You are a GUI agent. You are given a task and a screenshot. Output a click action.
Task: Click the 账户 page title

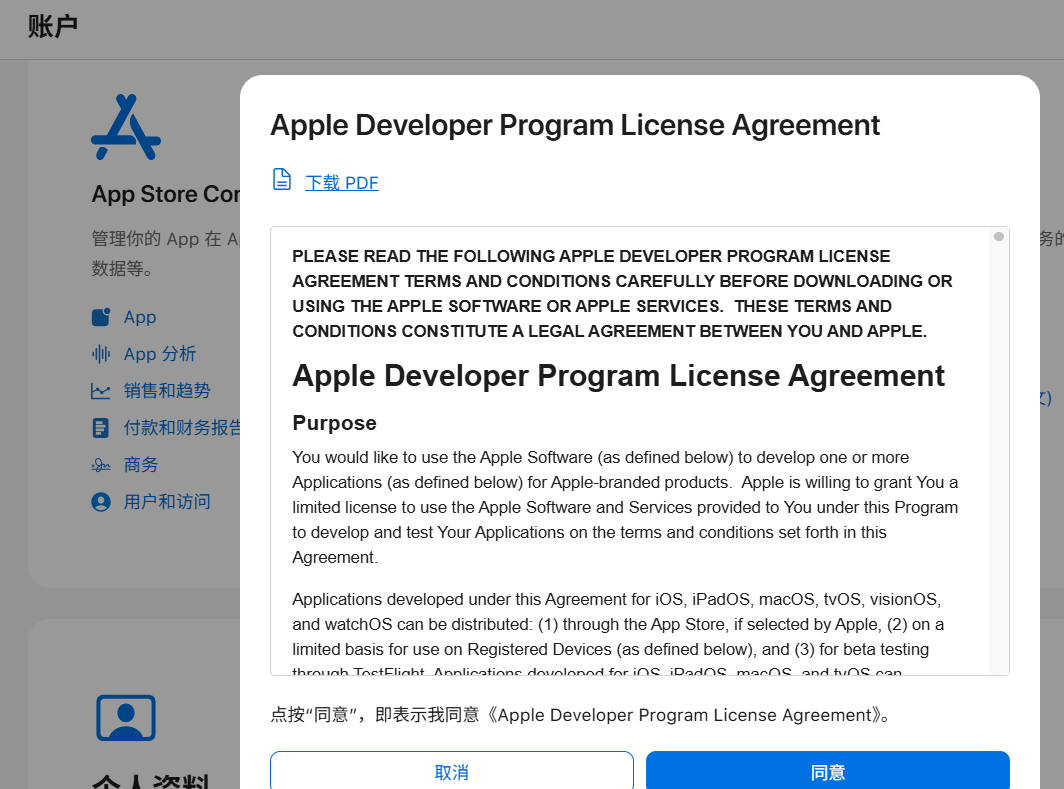(x=53, y=26)
